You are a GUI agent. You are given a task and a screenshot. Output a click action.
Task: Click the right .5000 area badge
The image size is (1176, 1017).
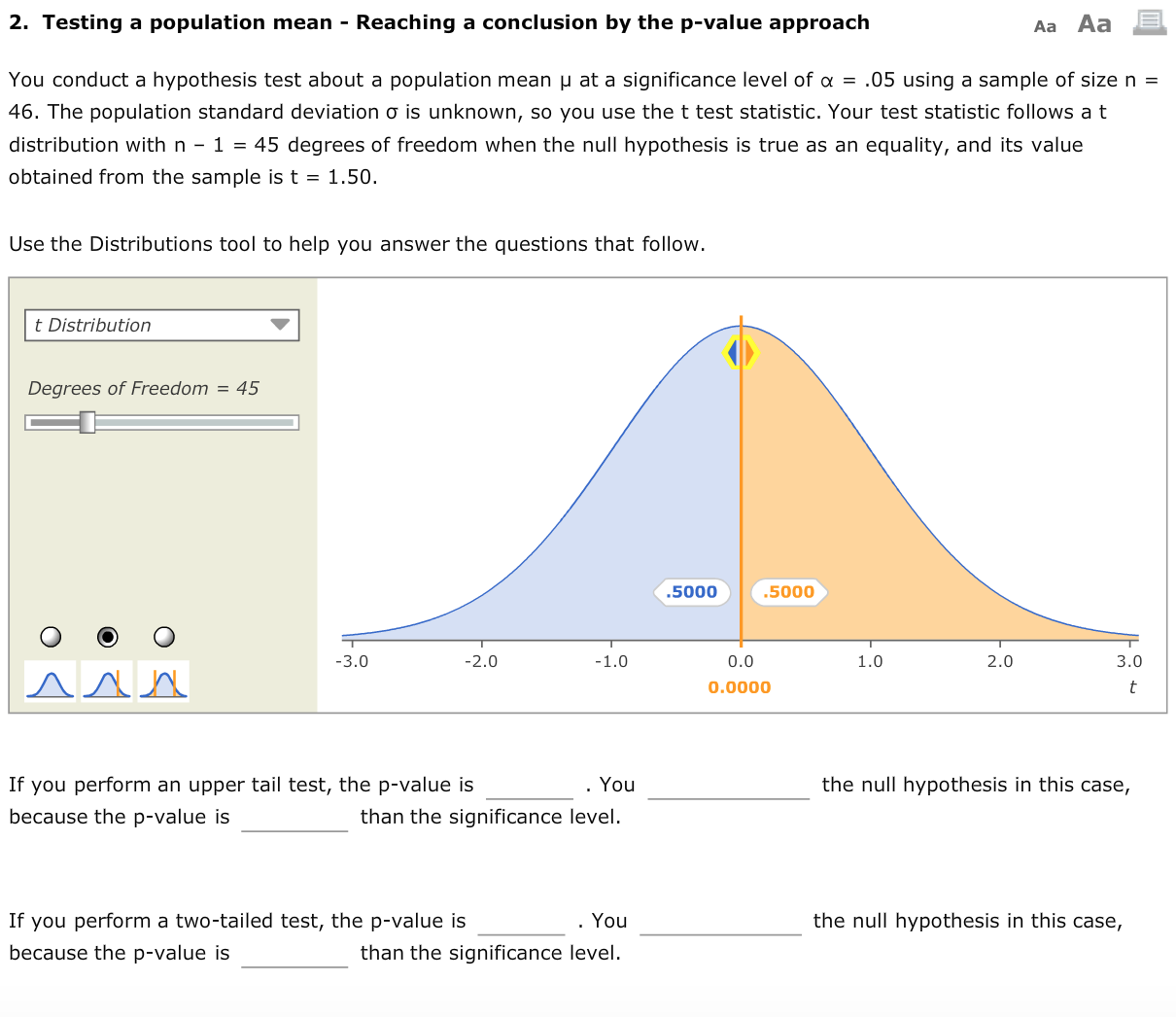click(789, 592)
